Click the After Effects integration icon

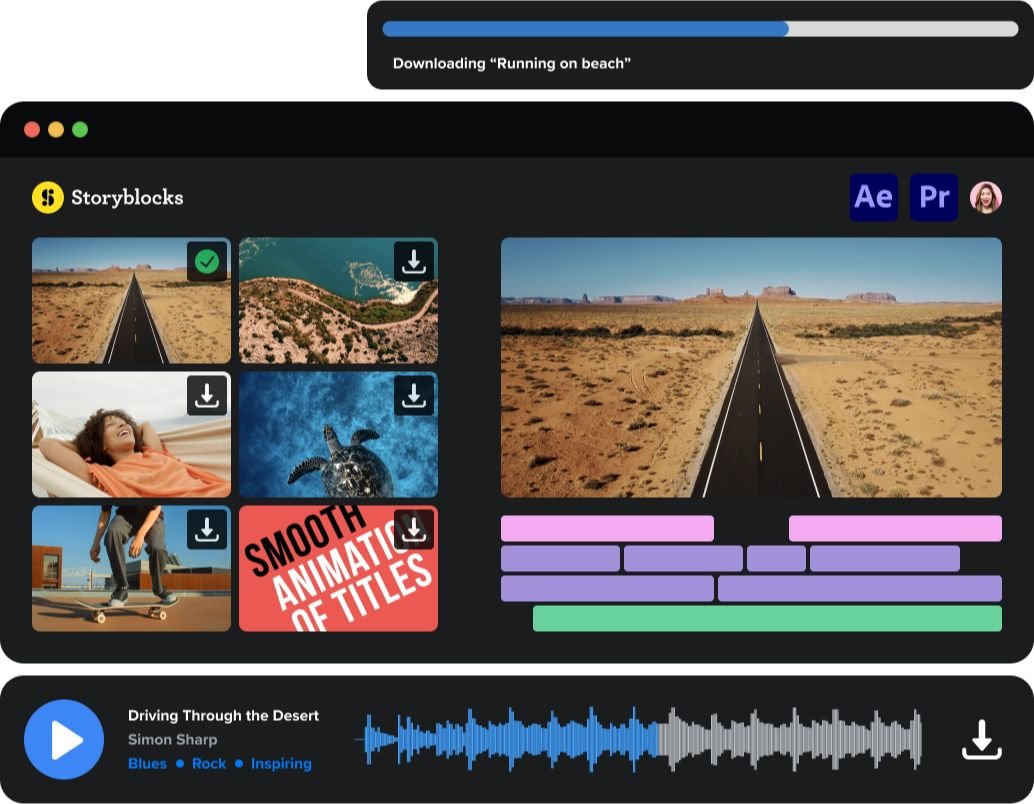click(873, 197)
